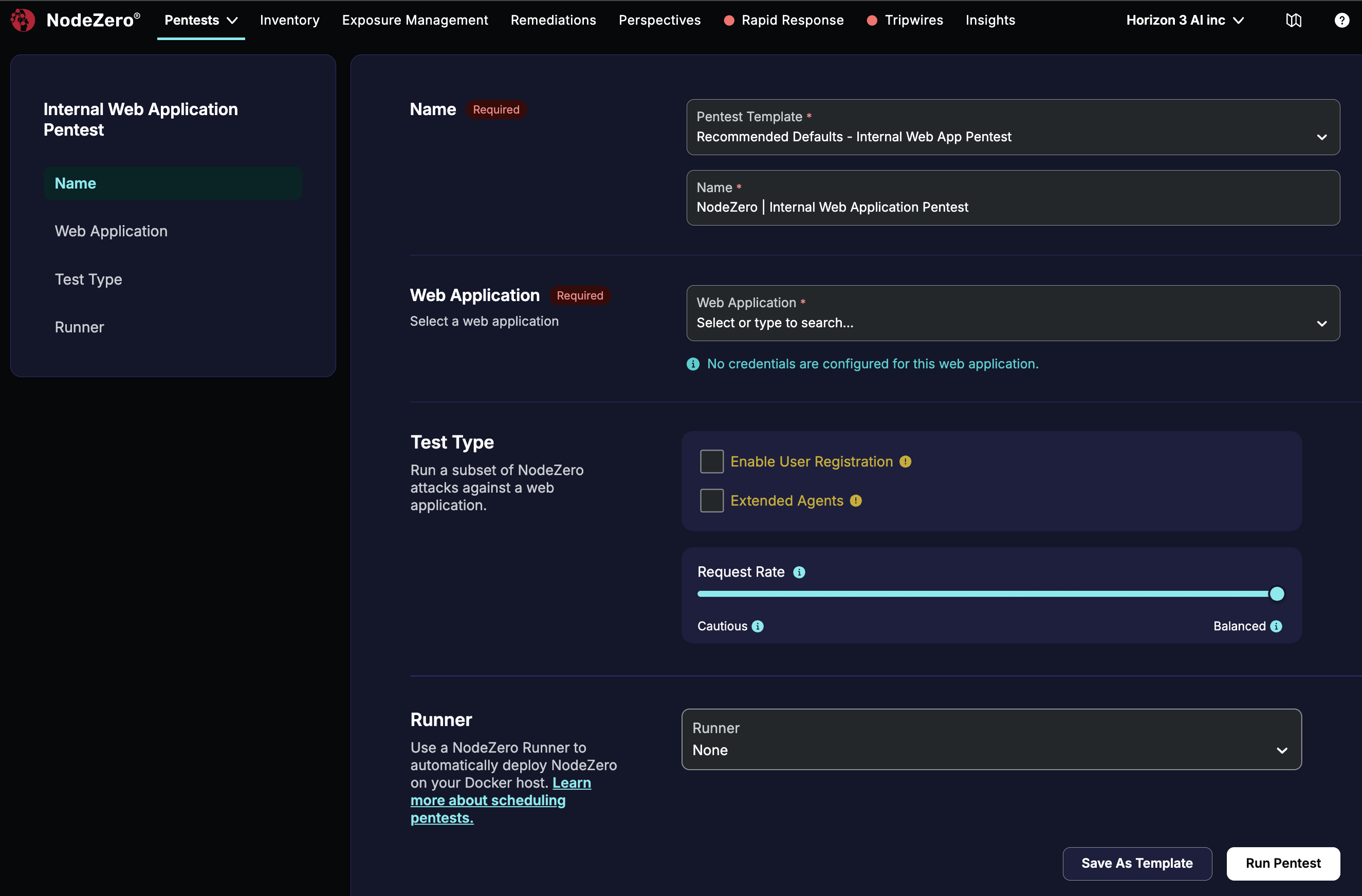This screenshot has height=896, width=1362.
Task: Jump to Test Type sidebar section
Action: 88,279
